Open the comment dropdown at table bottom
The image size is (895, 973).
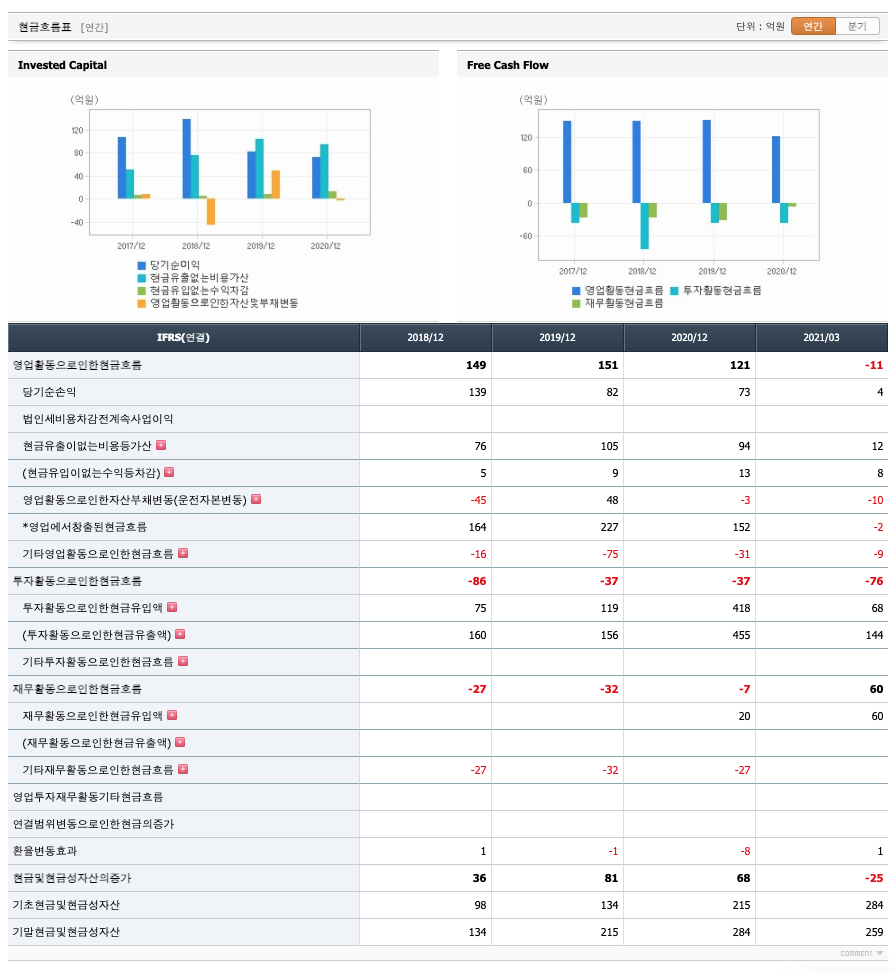[861, 953]
